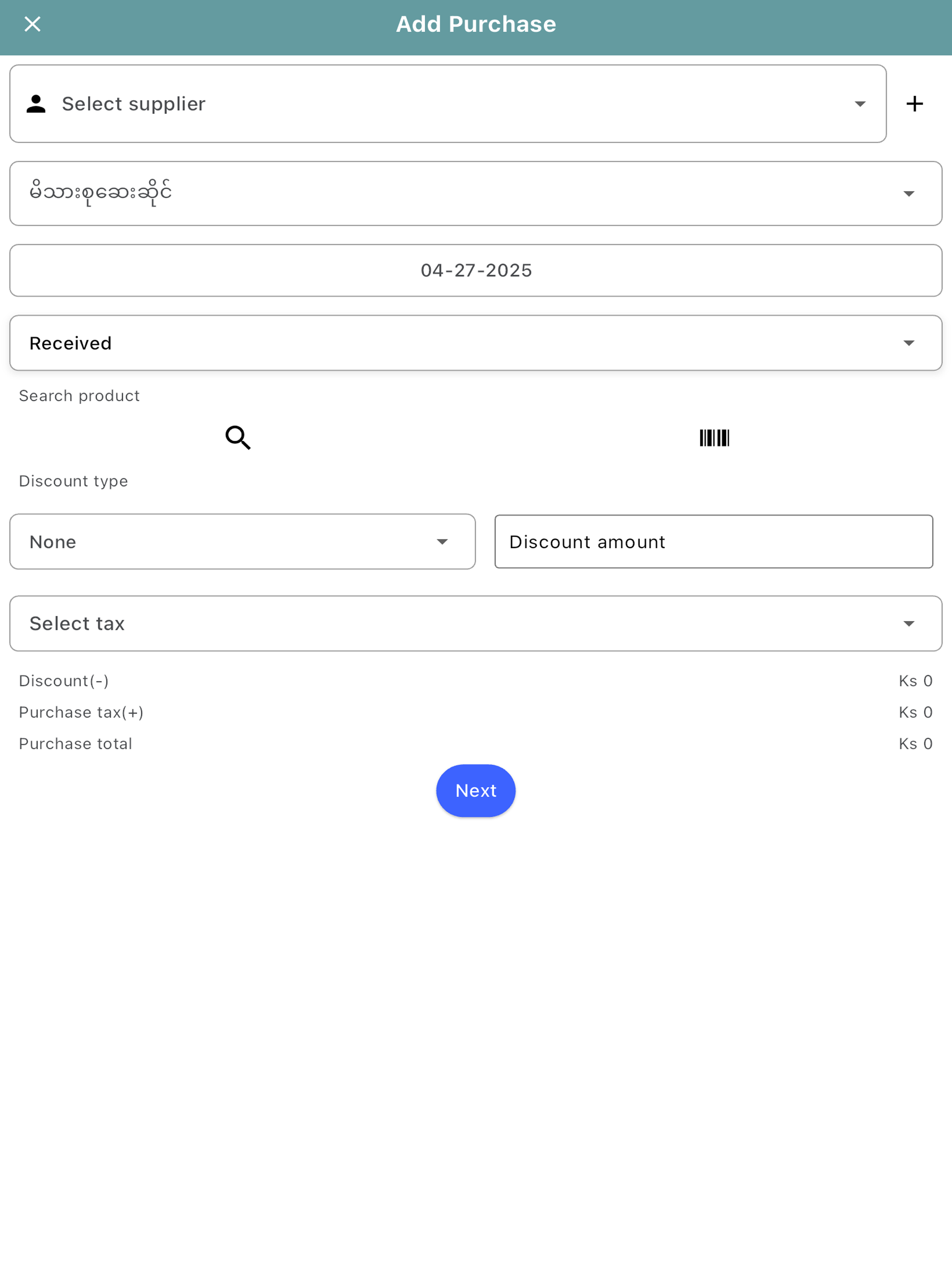Click the Discount type label
This screenshot has height=1270, width=952.
click(73, 481)
